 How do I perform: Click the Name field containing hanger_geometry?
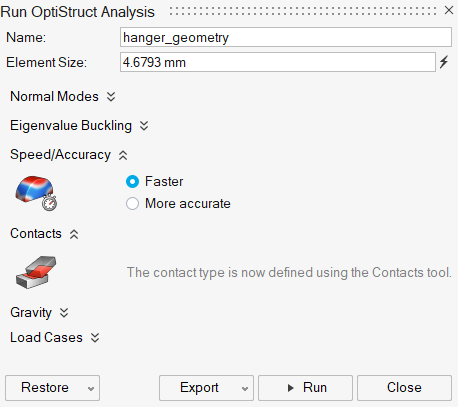286,37
